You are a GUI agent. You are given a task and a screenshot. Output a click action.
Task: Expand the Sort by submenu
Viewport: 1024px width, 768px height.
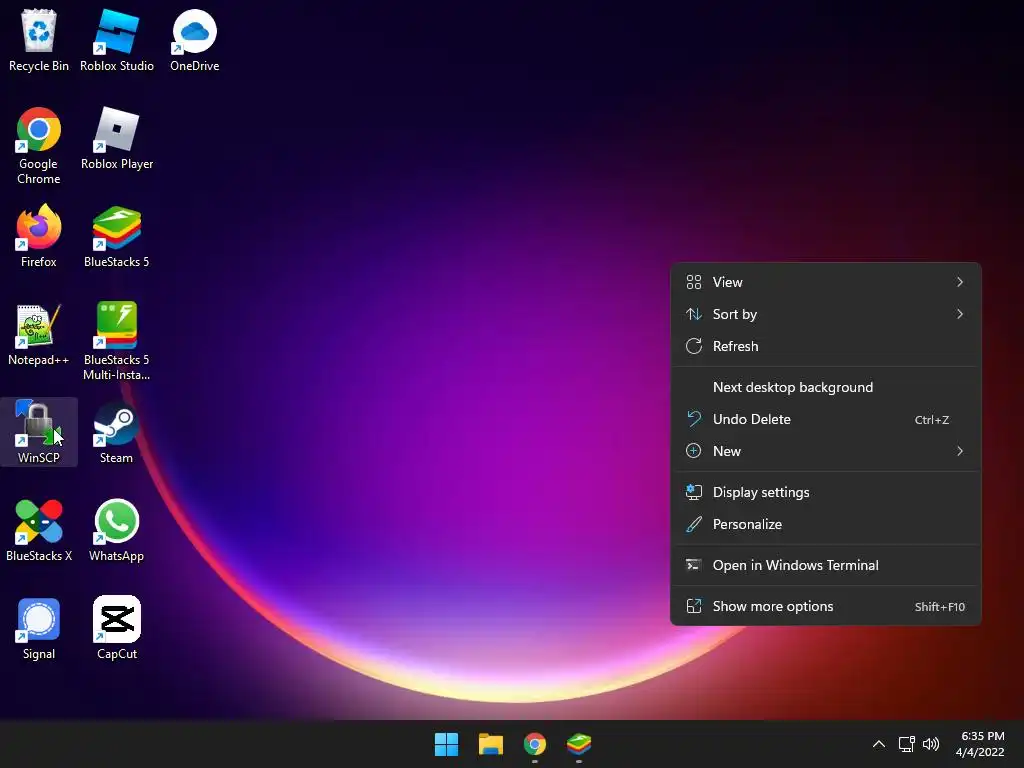825,314
